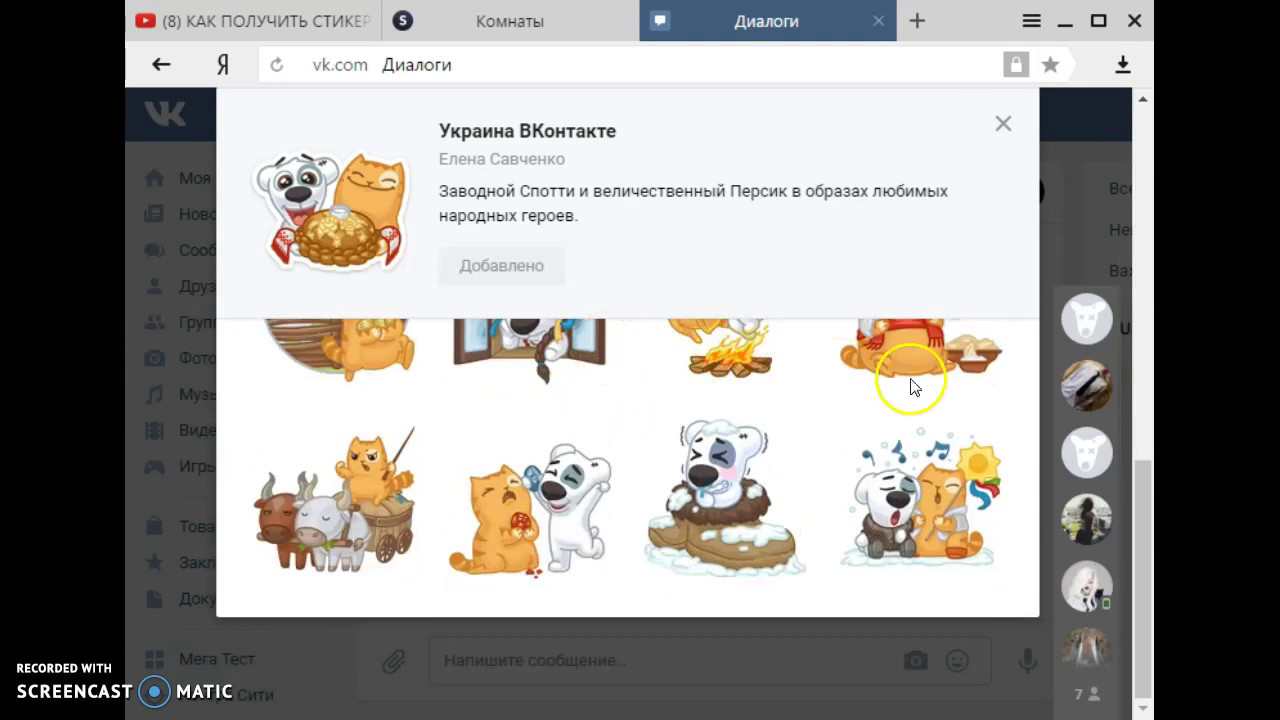Open a new tab with plus button
This screenshot has width=1280, height=720.
coord(917,21)
